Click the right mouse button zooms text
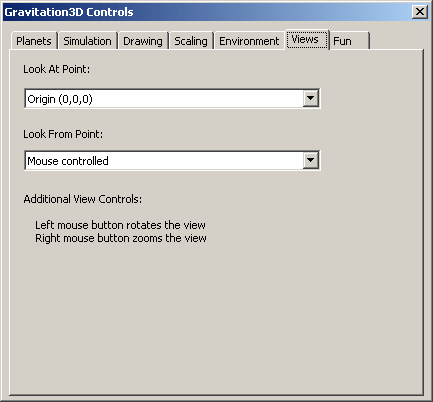Image resolution: width=433 pixels, height=402 pixels. pyautogui.click(x=121, y=238)
